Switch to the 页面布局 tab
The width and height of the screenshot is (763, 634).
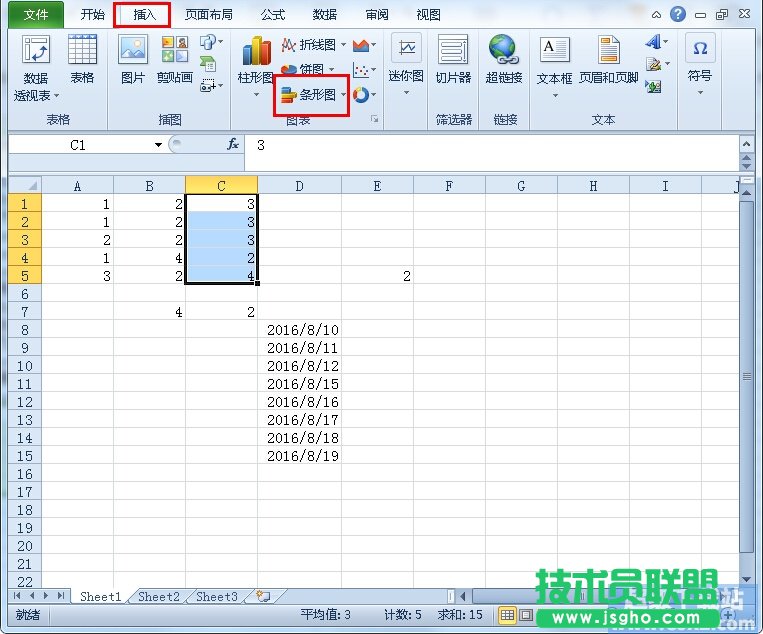[x=209, y=15]
